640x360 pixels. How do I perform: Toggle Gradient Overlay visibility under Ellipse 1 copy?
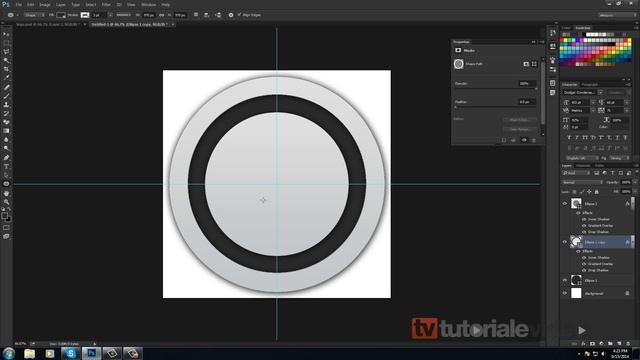(584, 264)
